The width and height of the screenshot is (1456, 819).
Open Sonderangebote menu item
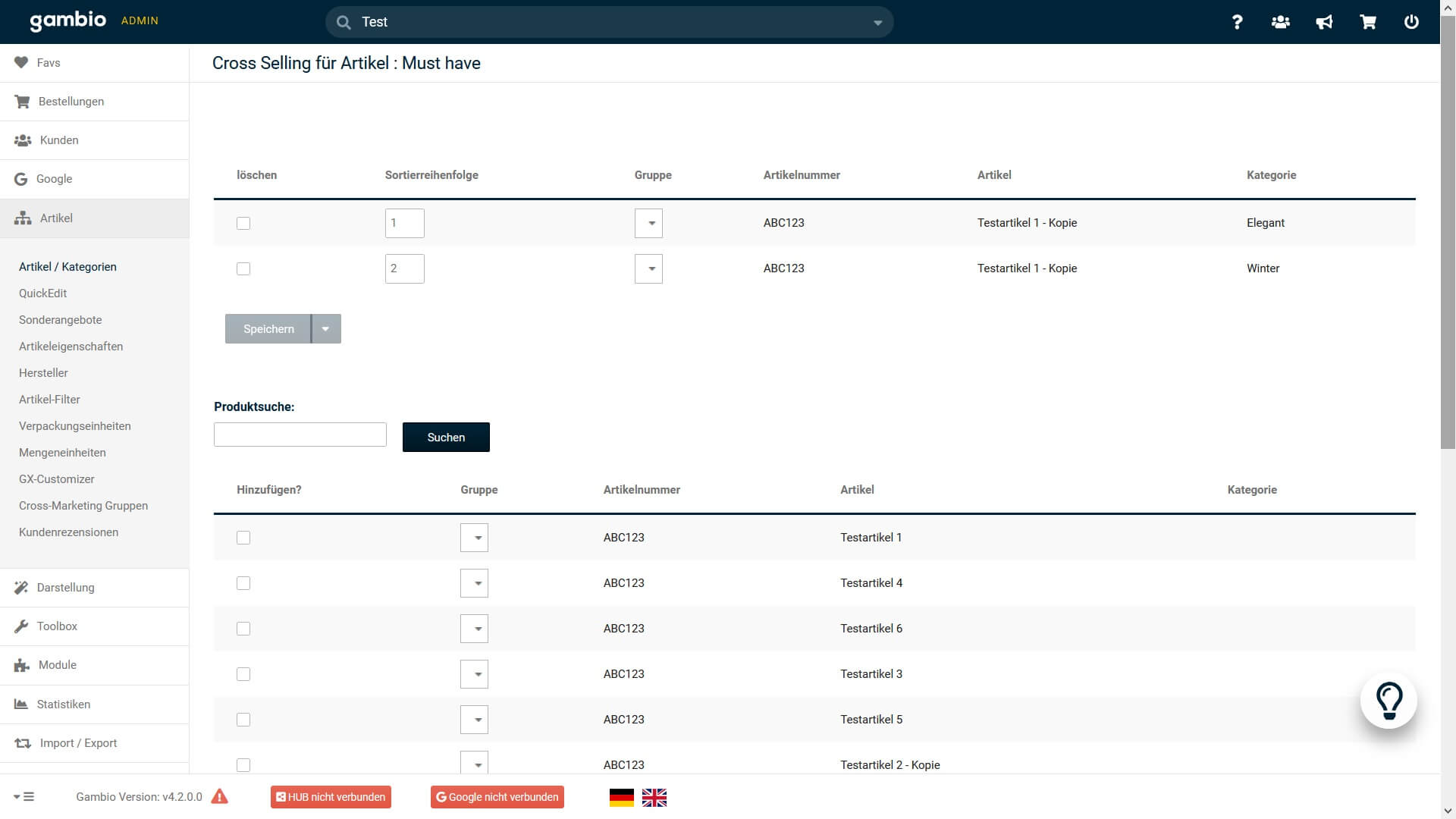point(60,320)
